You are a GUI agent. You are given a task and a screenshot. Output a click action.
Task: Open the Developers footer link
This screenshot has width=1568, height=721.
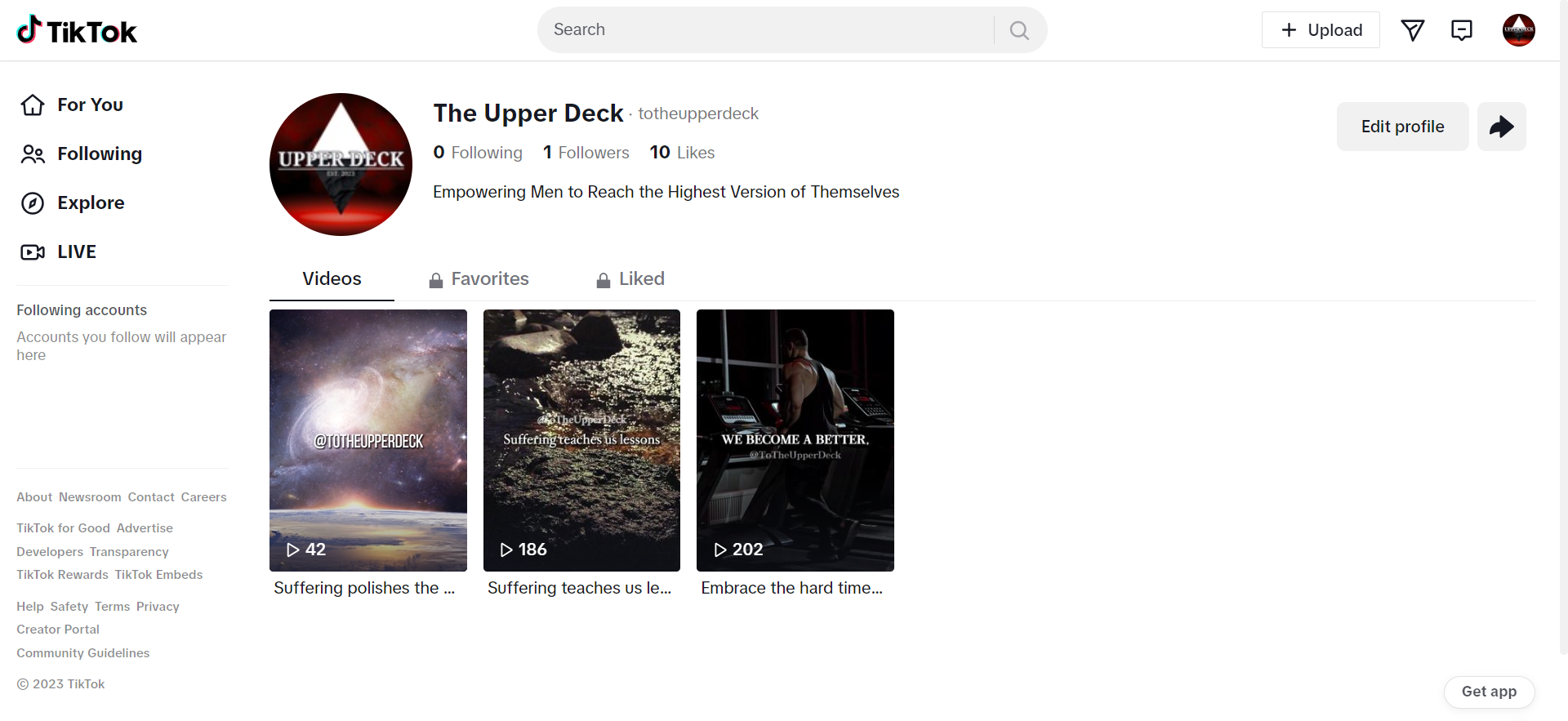tap(50, 552)
